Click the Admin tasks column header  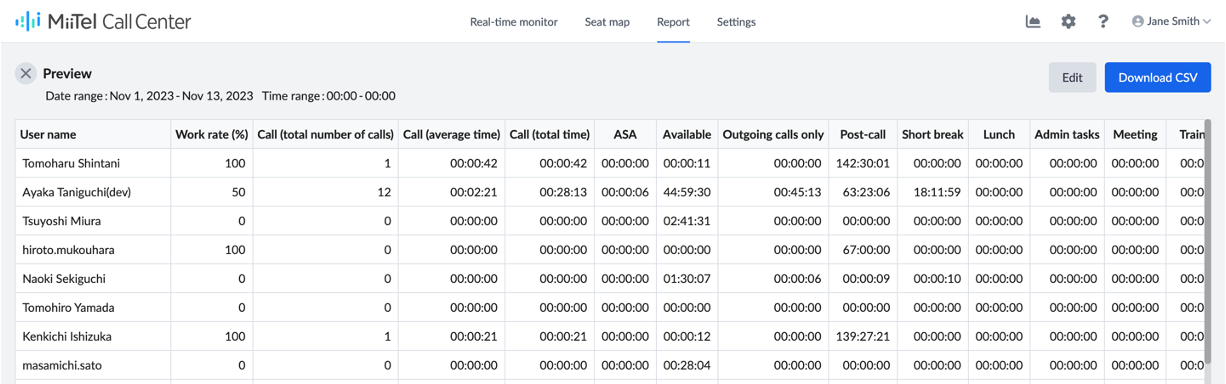tap(1067, 134)
